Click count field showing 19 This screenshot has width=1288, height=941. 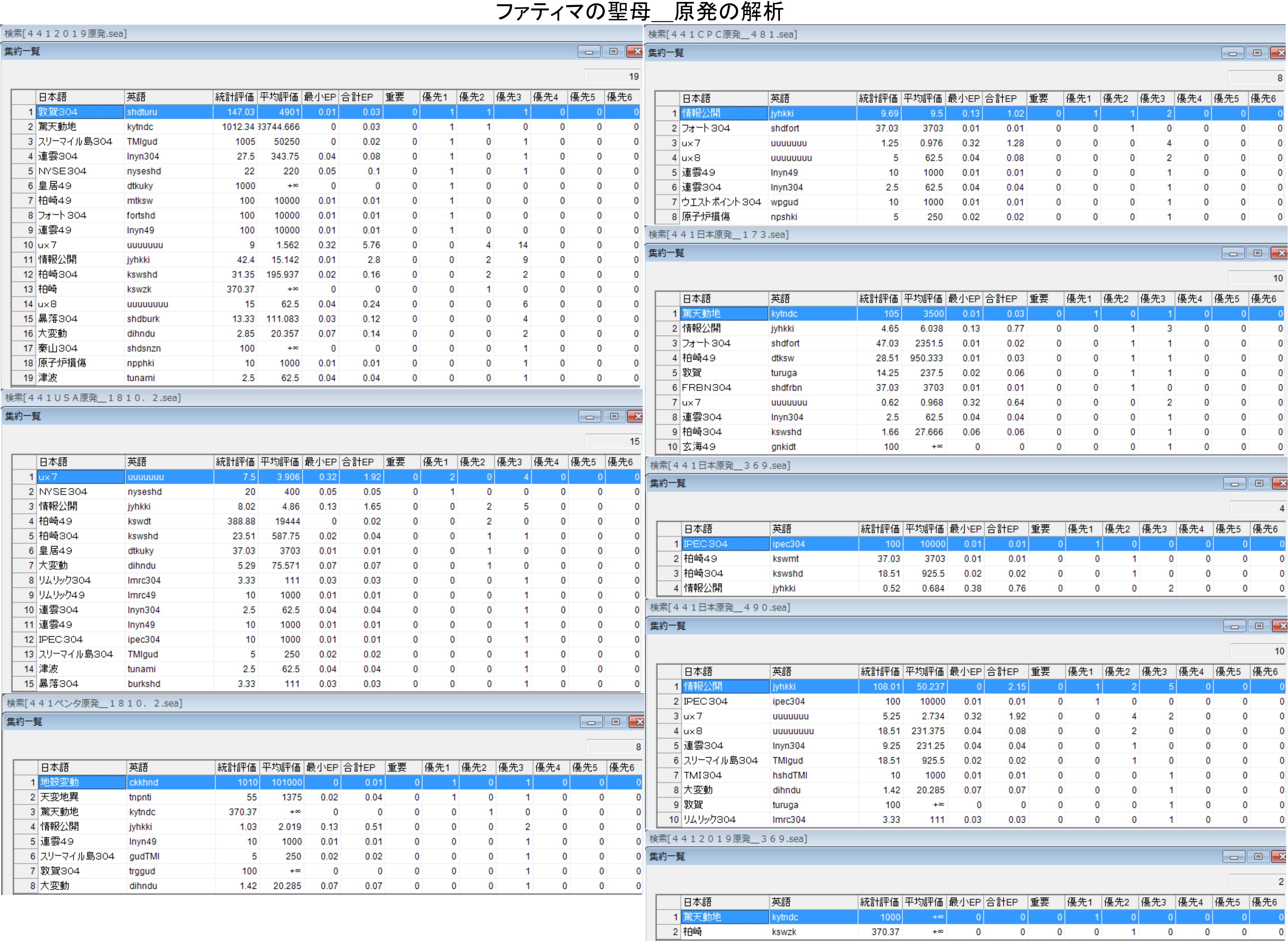pos(613,76)
